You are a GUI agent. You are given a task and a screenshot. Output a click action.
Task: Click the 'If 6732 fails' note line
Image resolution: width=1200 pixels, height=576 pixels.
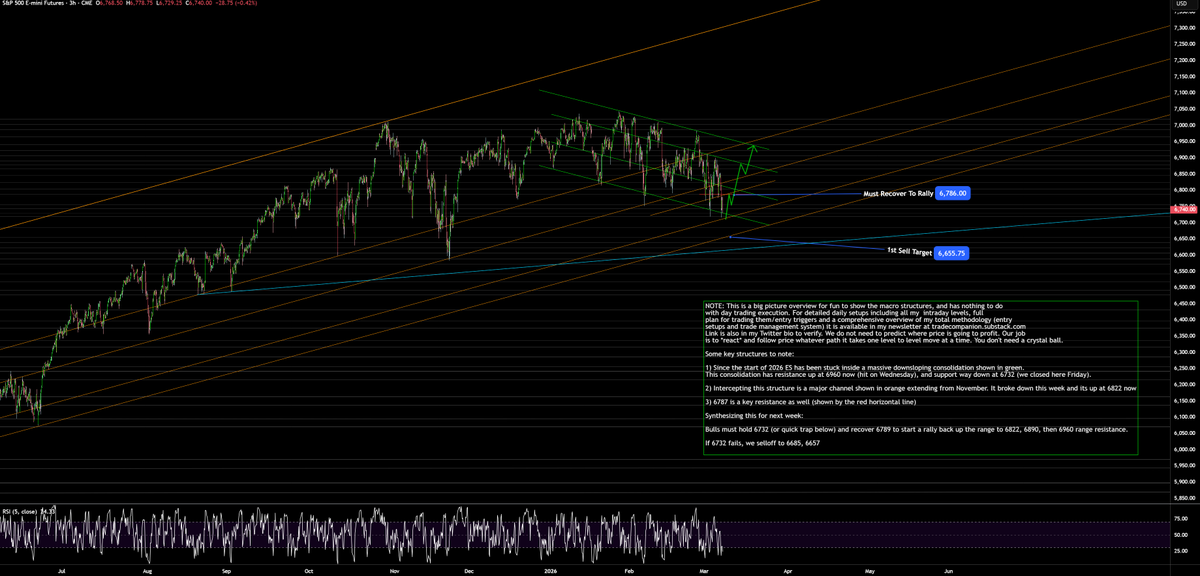[763, 442]
